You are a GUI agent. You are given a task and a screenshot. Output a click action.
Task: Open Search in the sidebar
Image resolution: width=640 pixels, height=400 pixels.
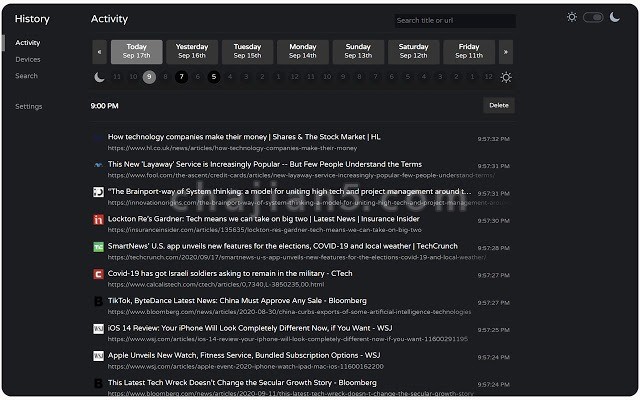tap(26, 76)
